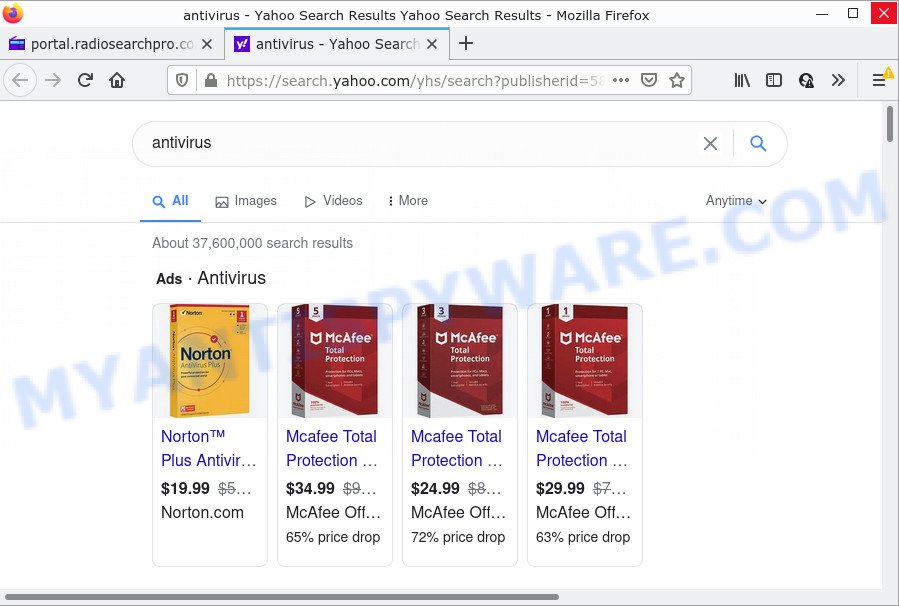Switch to Images results

pos(245,201)
